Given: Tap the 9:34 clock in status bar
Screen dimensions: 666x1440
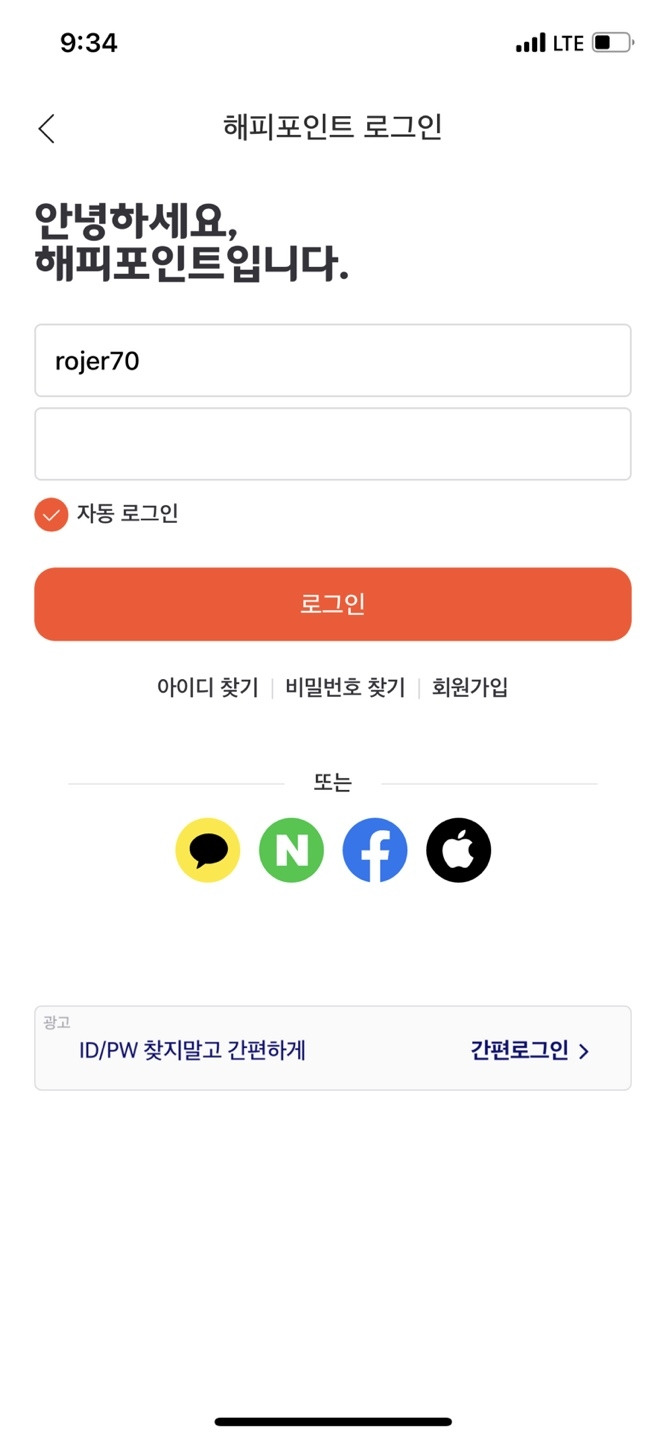Looking at the screenshot, I should pos(89,43).
